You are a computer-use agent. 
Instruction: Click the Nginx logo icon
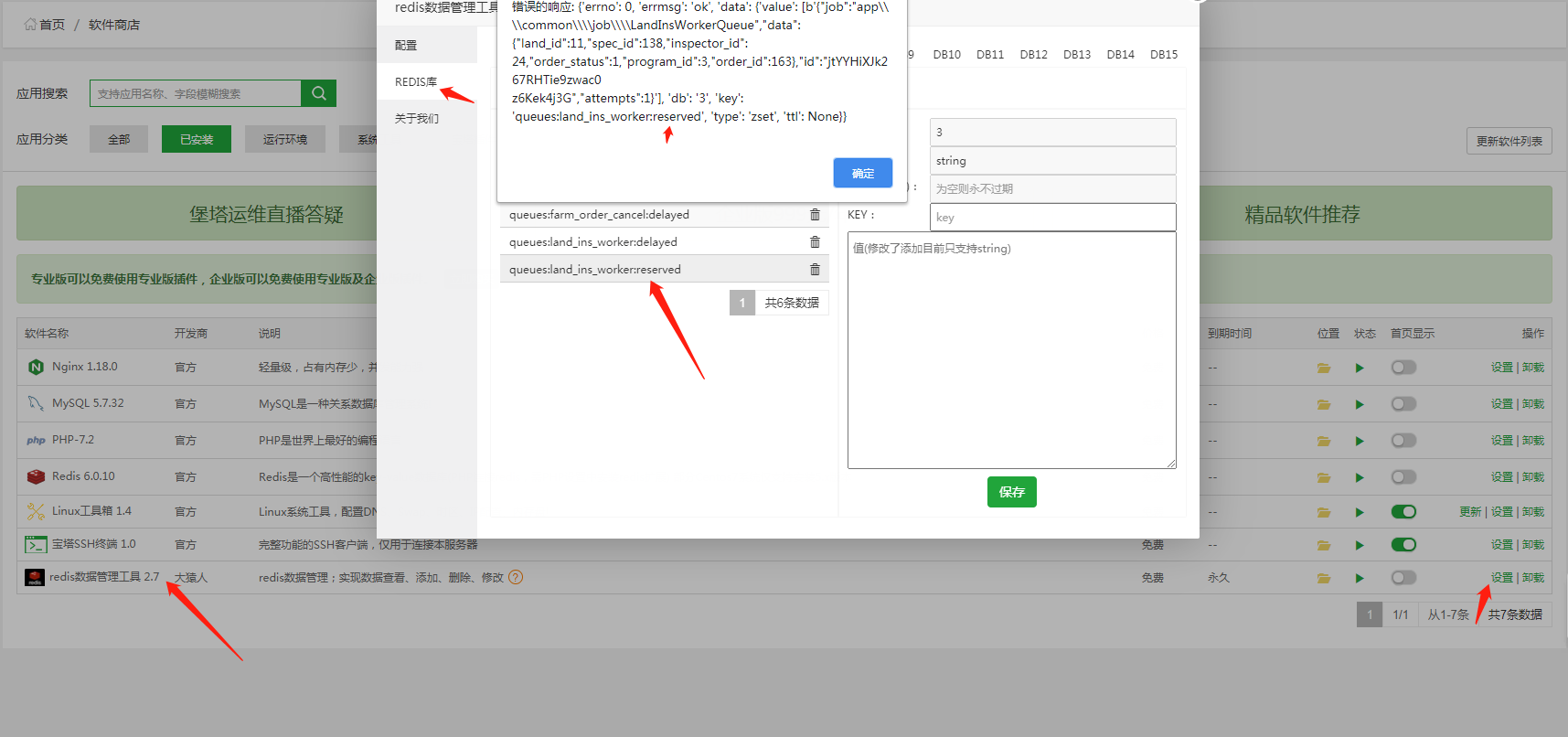click(x=36, y=367)
